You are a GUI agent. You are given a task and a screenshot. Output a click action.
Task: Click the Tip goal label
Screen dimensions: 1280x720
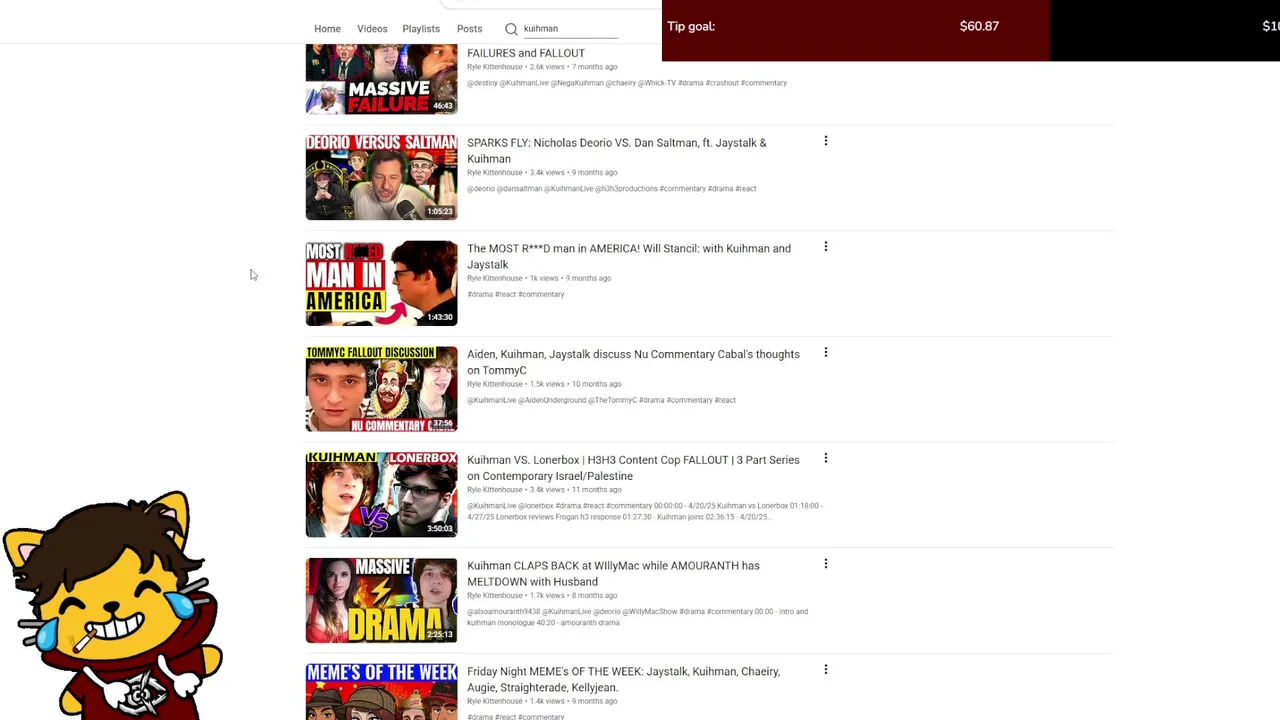(x=691, y=26)
